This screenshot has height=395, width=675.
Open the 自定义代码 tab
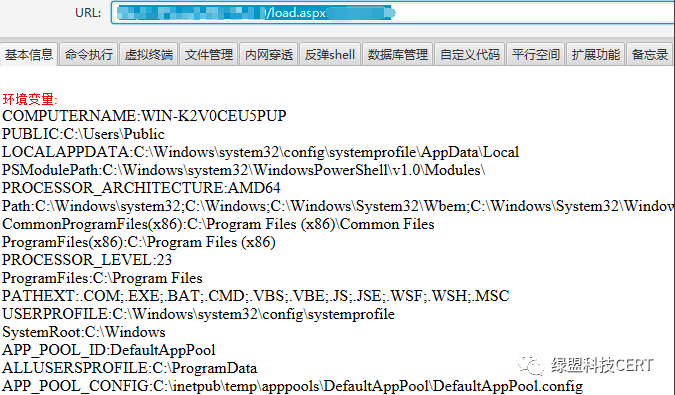tap(470, 55)
